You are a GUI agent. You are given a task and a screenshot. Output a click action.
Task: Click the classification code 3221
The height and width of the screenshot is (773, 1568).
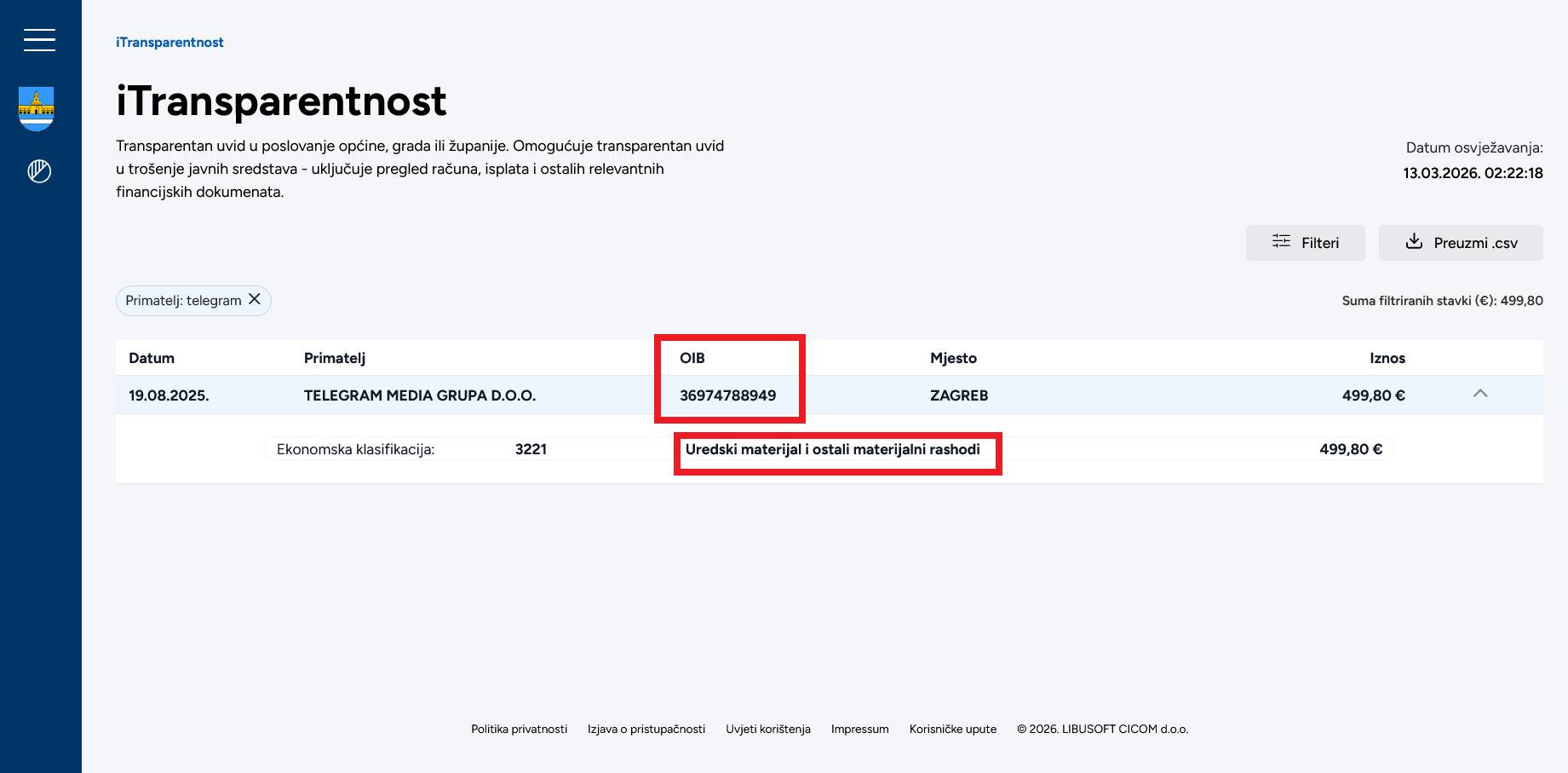click(531, 449)
